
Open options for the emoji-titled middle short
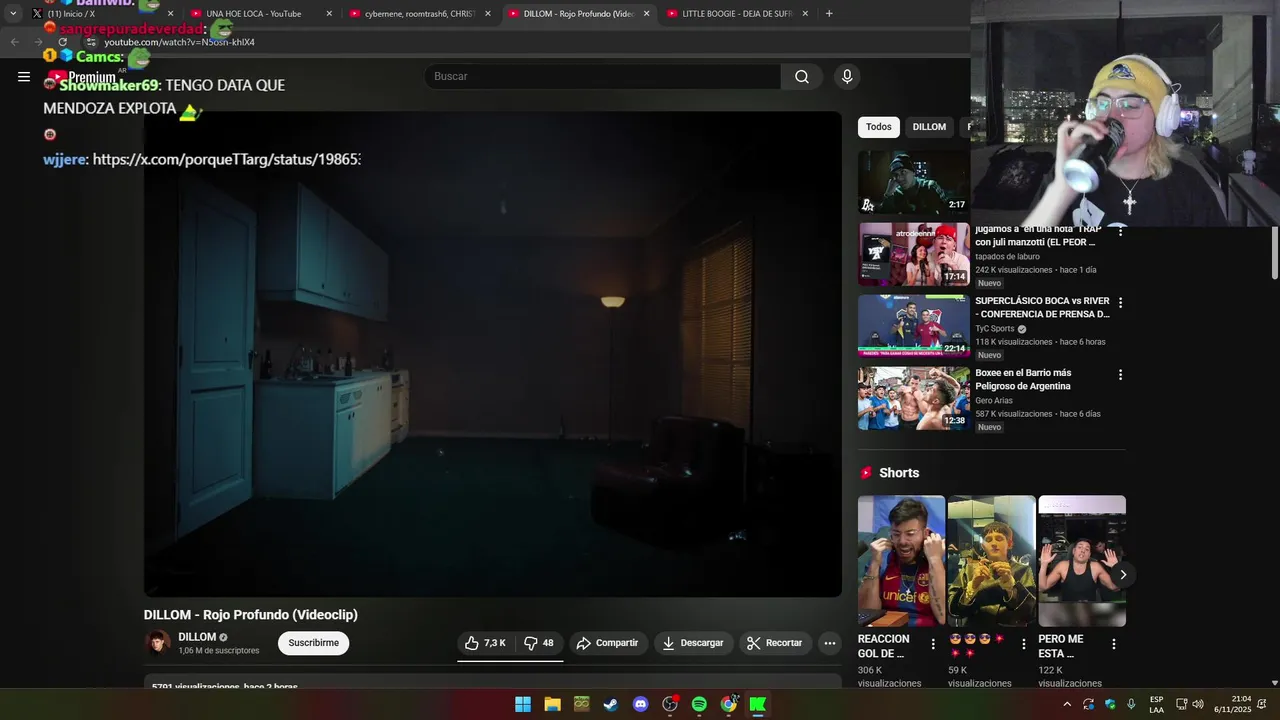[1023, 644]
